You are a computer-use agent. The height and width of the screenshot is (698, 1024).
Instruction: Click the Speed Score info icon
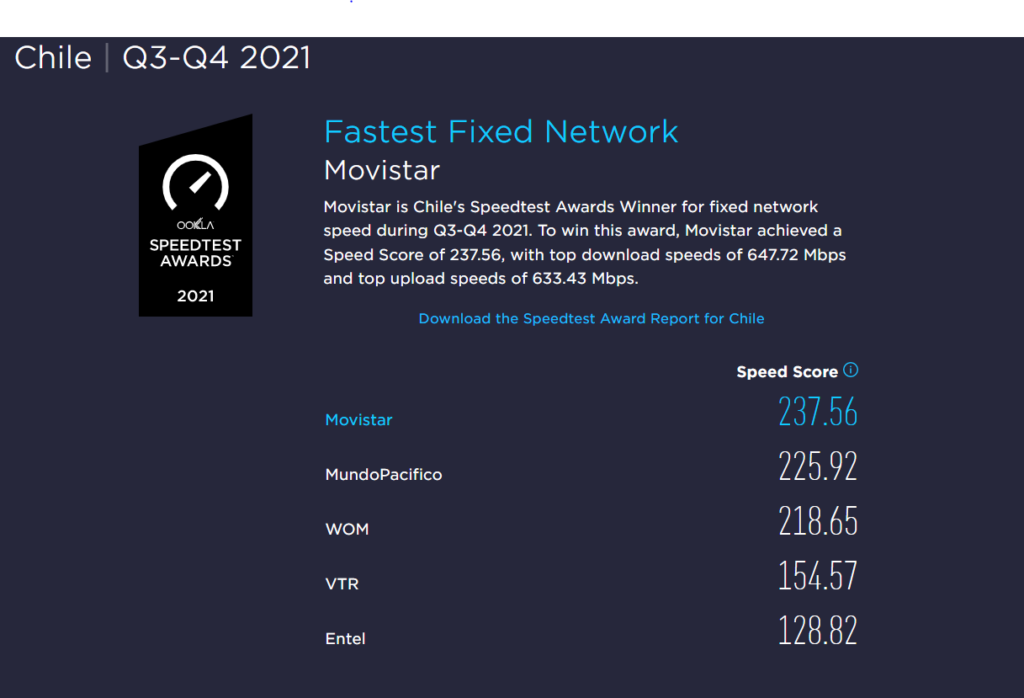coord(851,370)
